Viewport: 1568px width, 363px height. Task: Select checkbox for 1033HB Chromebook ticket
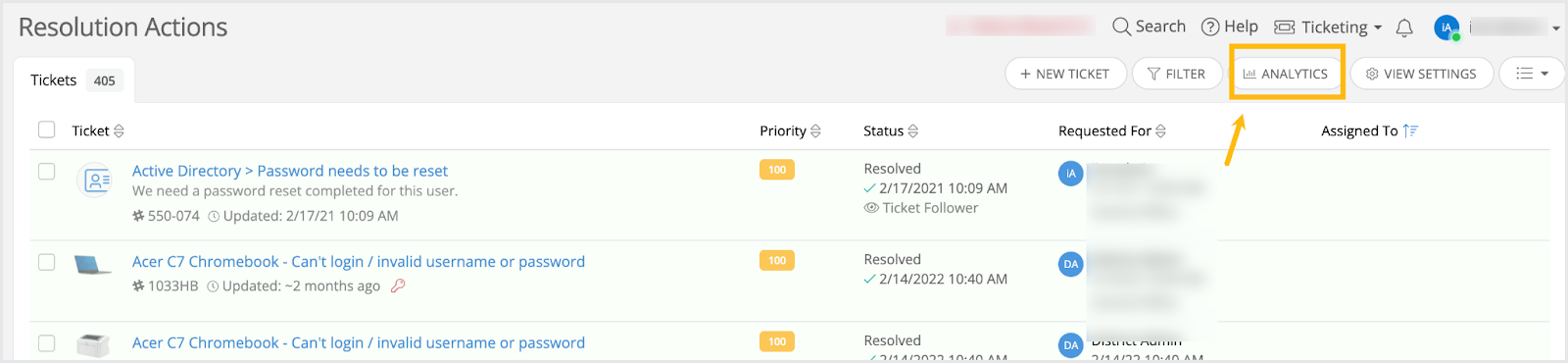46,262
